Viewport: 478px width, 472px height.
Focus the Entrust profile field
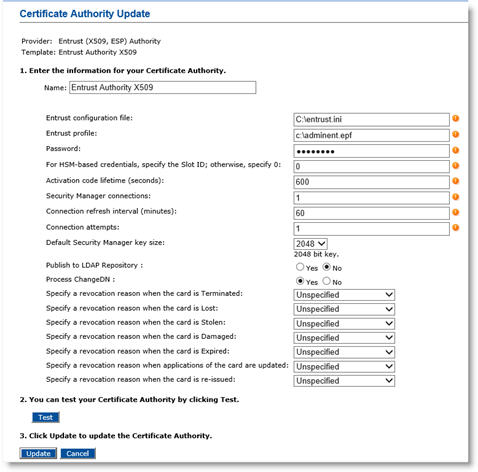pyautogui.click(x=371, y=135)
